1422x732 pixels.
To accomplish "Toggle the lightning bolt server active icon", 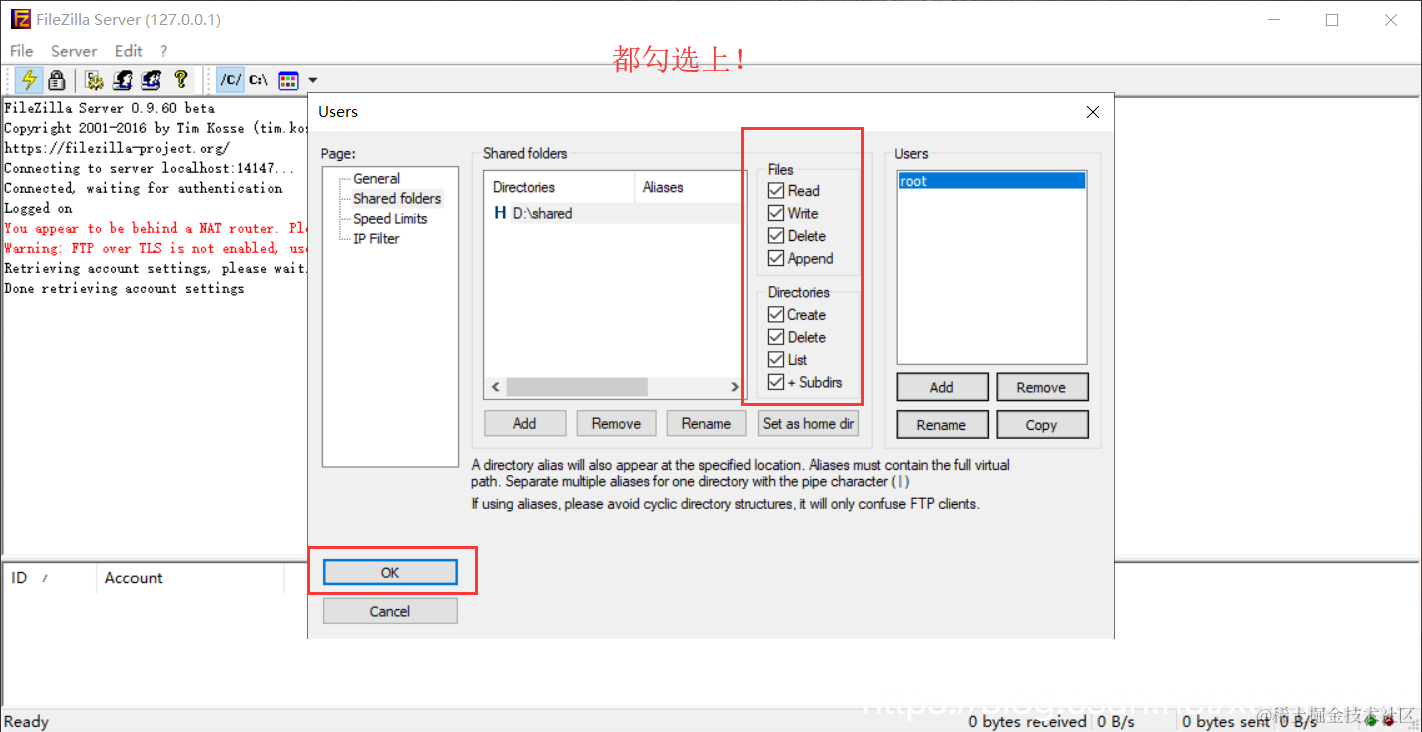I will pyautogui.click(x=30, y=80).
